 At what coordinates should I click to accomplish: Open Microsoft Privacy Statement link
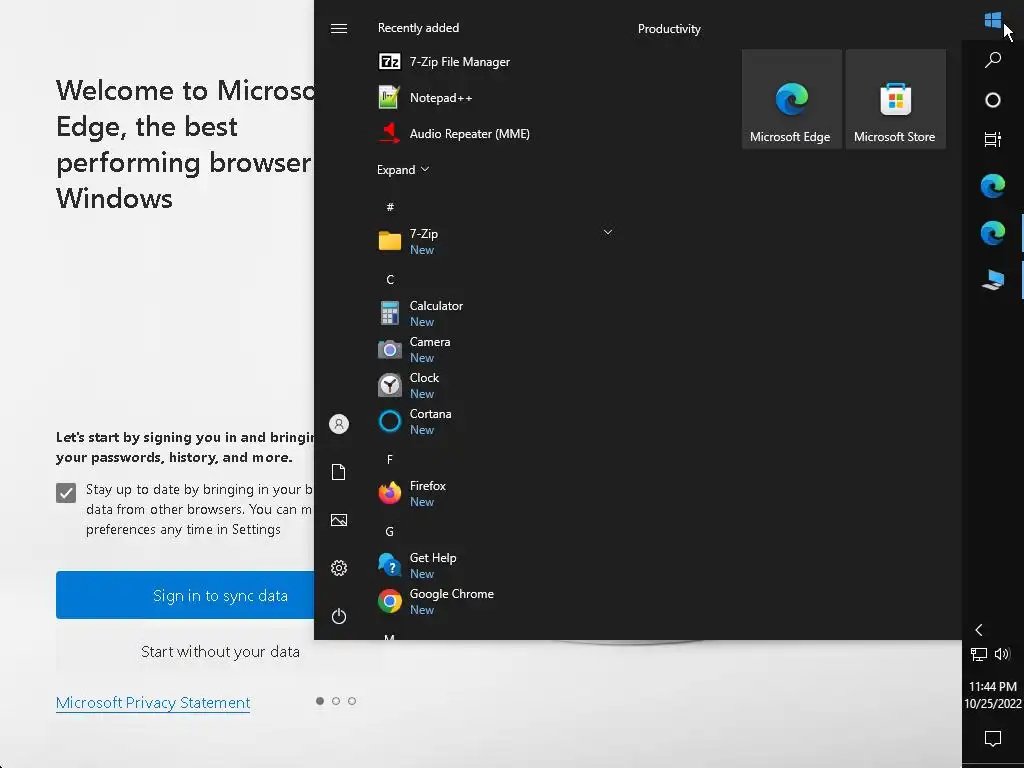[153, 703]
